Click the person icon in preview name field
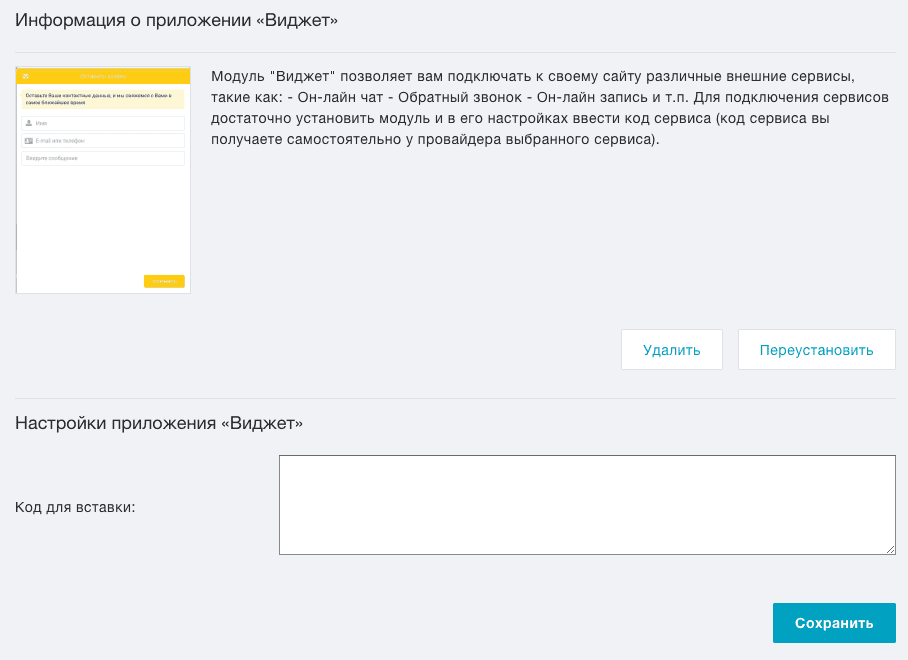Screen dimensions: 908x660 click(x=29, y=123)
